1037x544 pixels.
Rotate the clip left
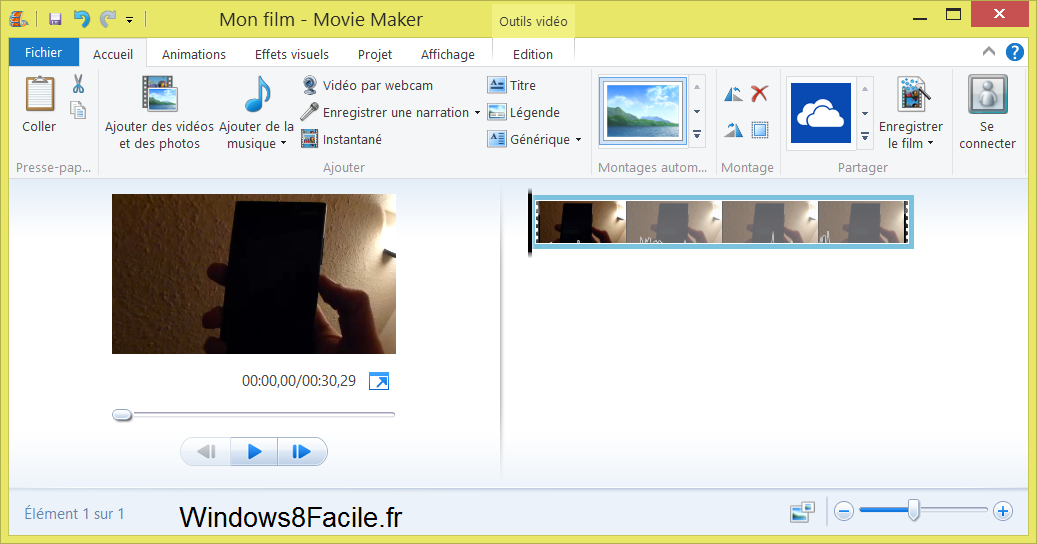[x=733, y=94]
